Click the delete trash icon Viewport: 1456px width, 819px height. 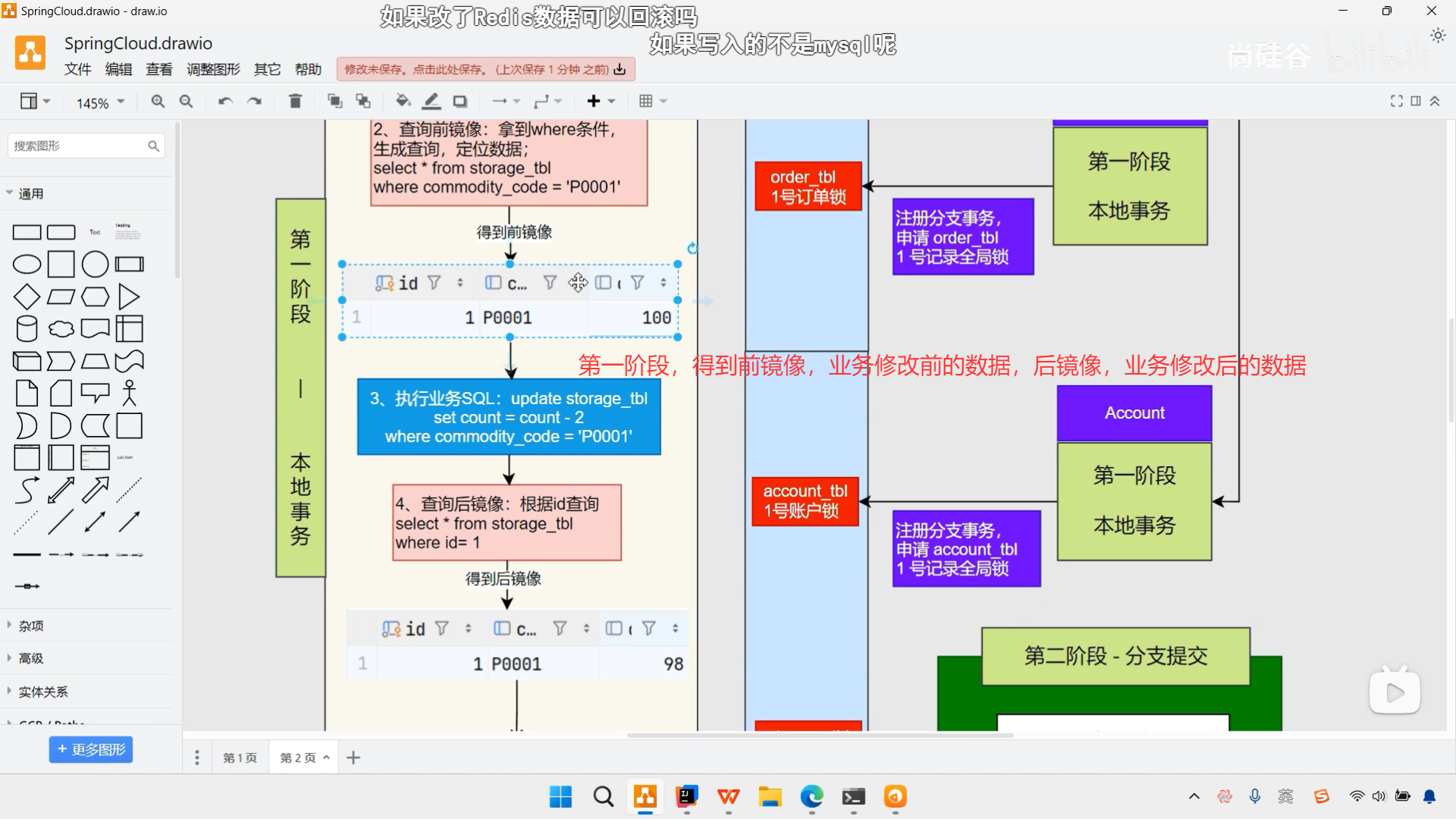[296, 101]
